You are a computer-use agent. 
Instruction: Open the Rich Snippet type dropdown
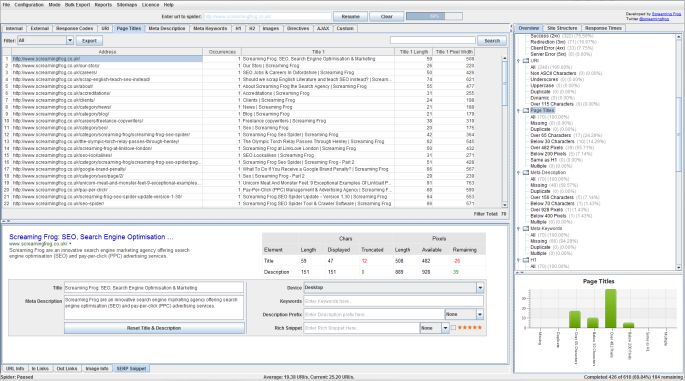click(434, 328)
